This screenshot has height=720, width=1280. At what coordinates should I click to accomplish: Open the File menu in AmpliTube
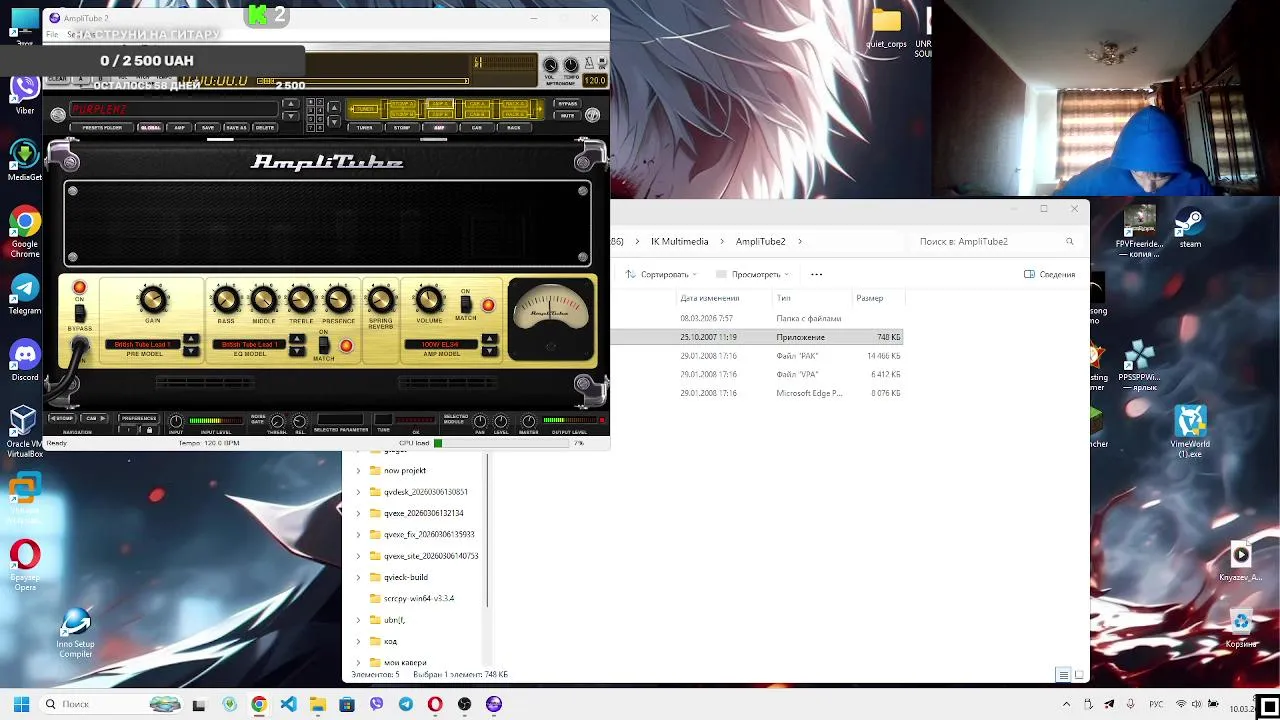(x=52, y=35)
